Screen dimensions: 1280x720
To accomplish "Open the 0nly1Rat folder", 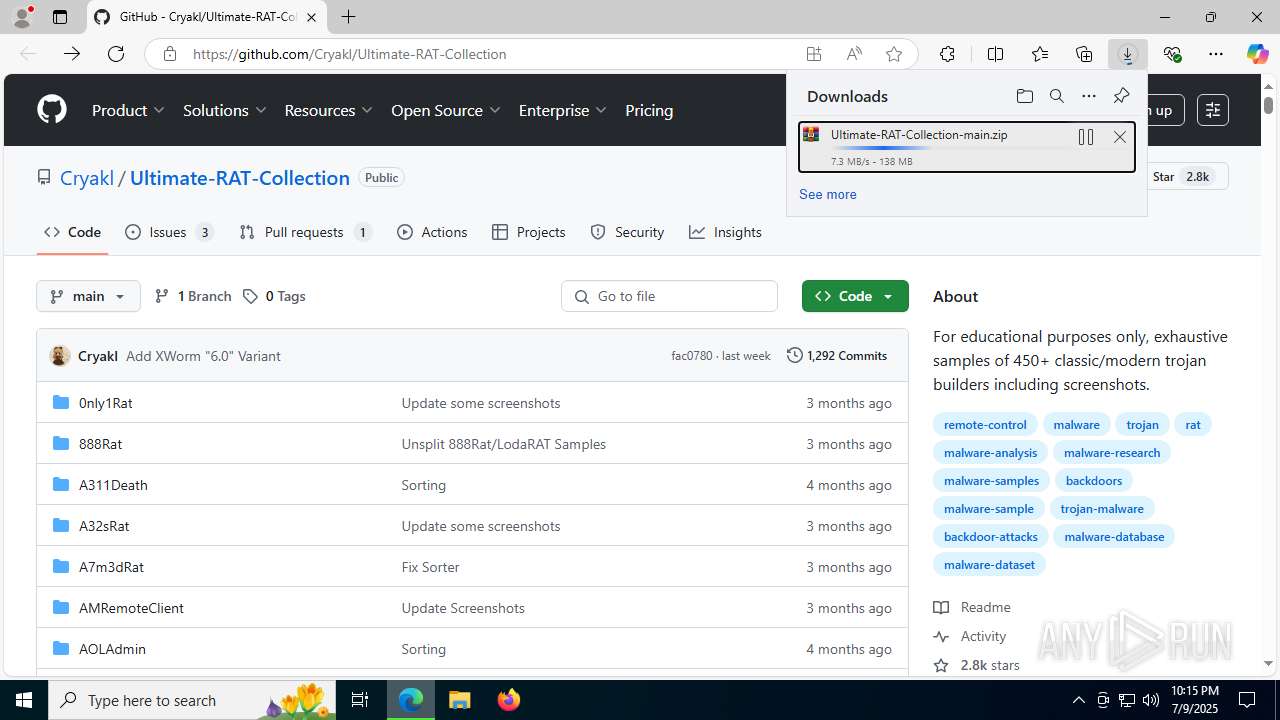I will tap(105, 403).
